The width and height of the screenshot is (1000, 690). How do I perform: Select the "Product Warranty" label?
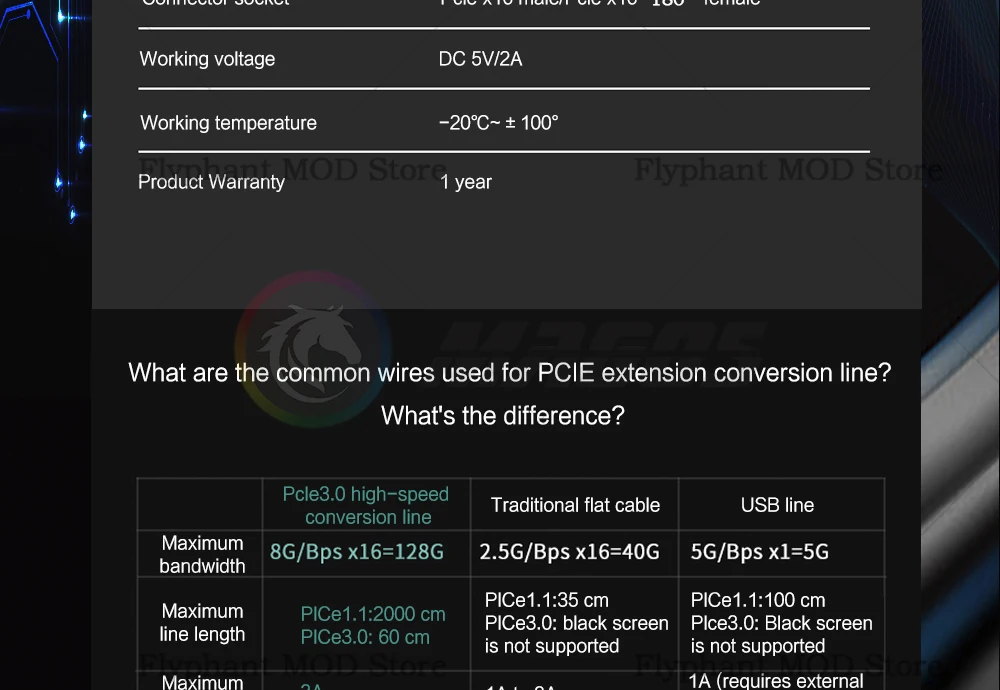tap(211, 182)
